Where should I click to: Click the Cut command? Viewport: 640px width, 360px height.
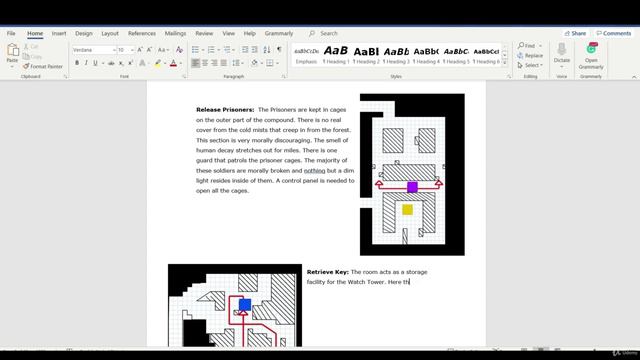click(x=31, y=47)
